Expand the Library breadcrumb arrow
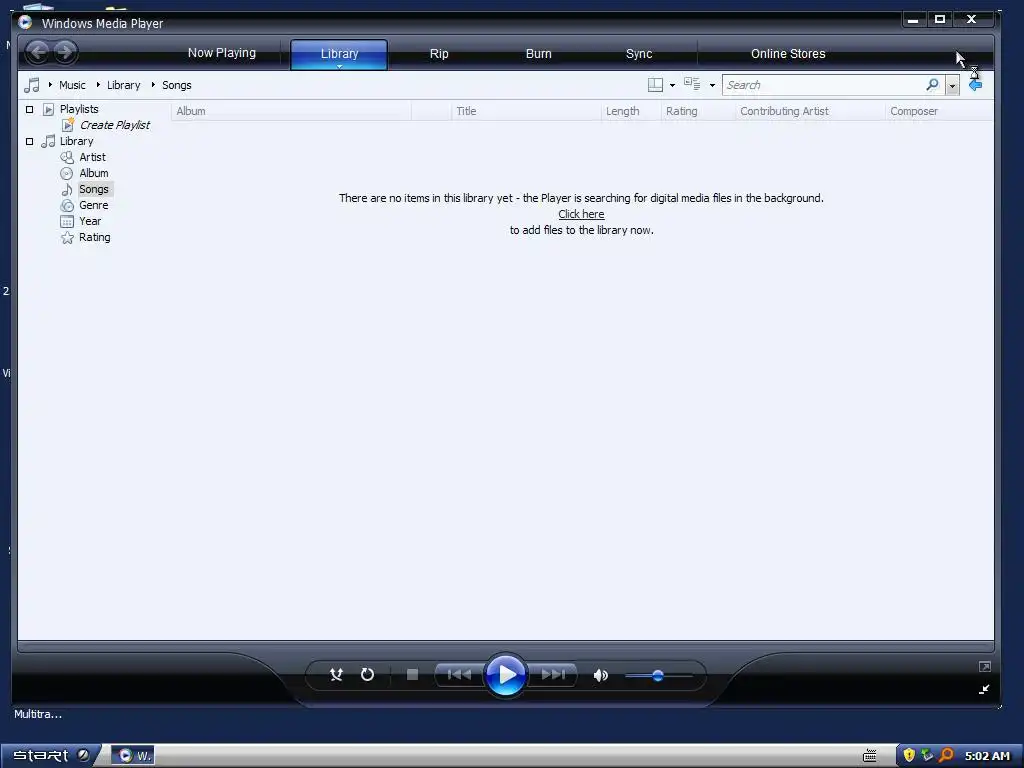The image size is (1024, 768). [x=98, y=85]
